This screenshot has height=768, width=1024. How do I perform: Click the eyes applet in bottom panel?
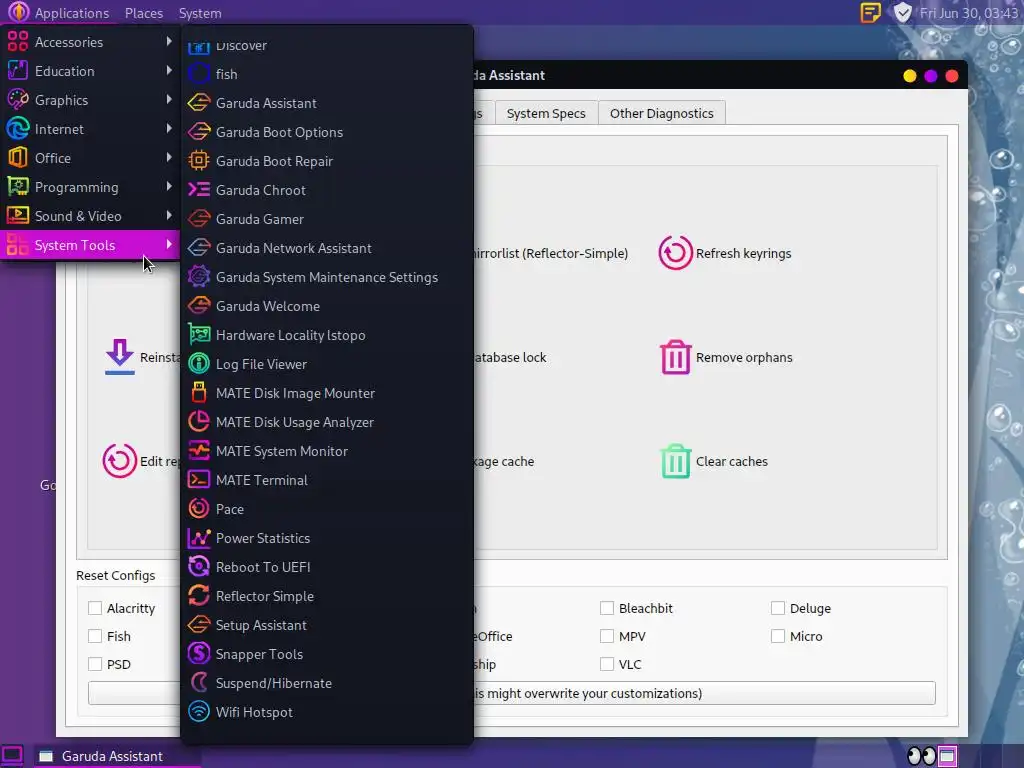(921, 756)
